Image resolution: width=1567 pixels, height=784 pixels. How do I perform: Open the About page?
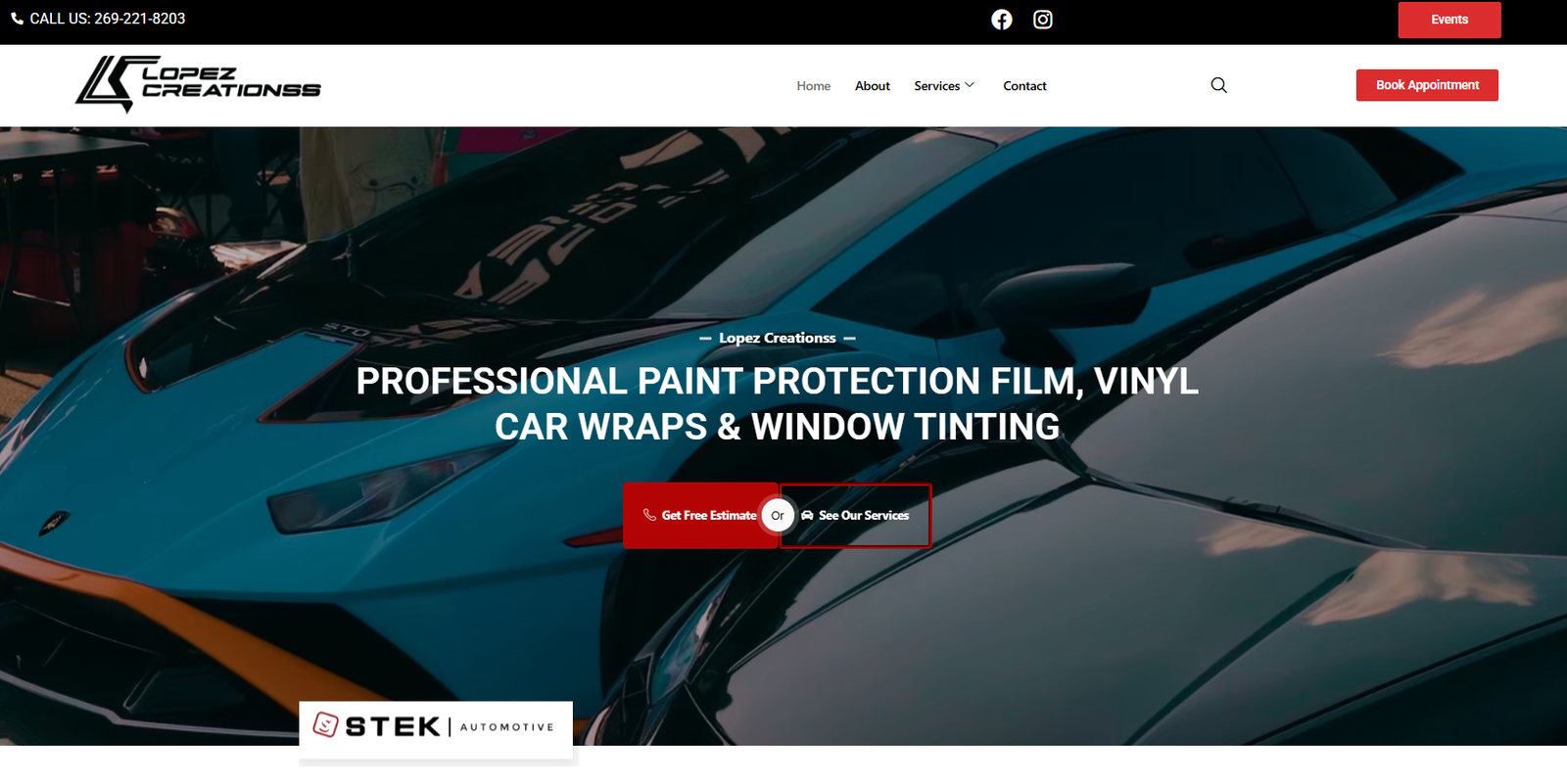pos(872,86)
